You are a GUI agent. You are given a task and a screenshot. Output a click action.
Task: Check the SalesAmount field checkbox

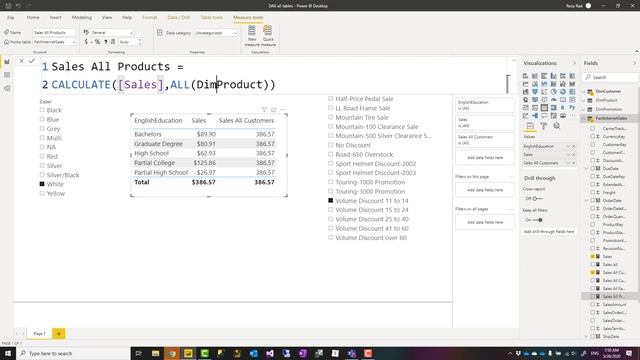click(593, 304)
